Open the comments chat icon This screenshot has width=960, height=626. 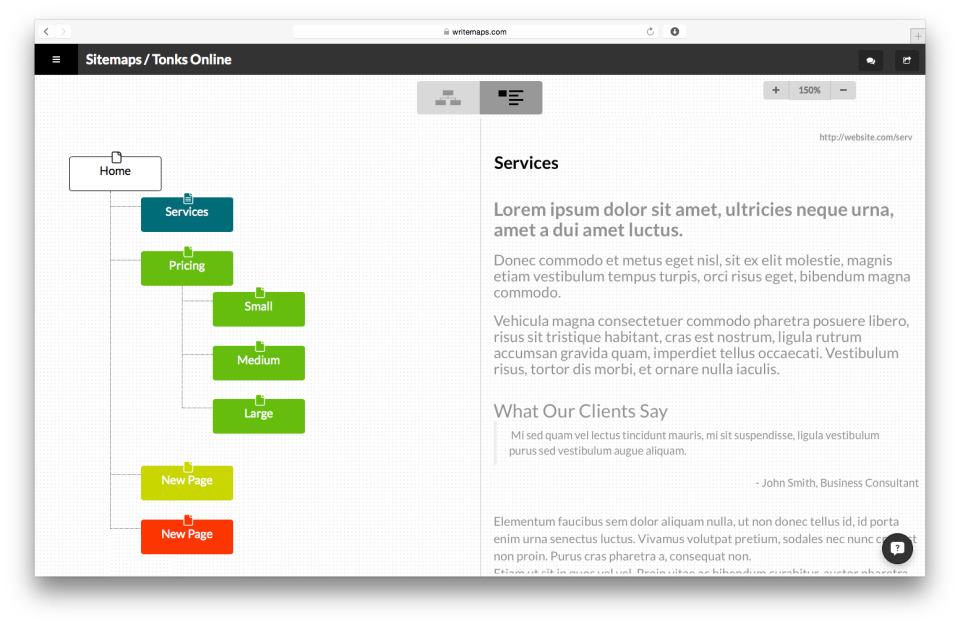pyautogui.click(x=871, y=60)
